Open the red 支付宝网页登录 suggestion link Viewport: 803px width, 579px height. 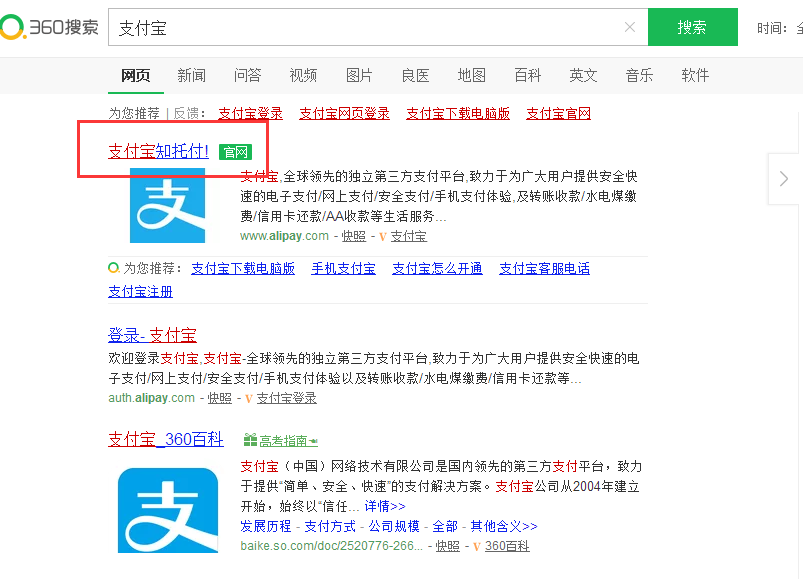pos(345,113)
